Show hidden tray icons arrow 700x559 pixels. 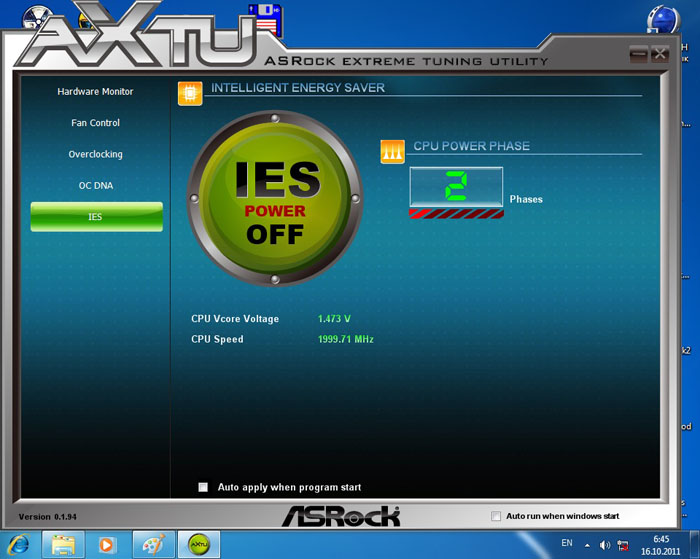(588, 546)
